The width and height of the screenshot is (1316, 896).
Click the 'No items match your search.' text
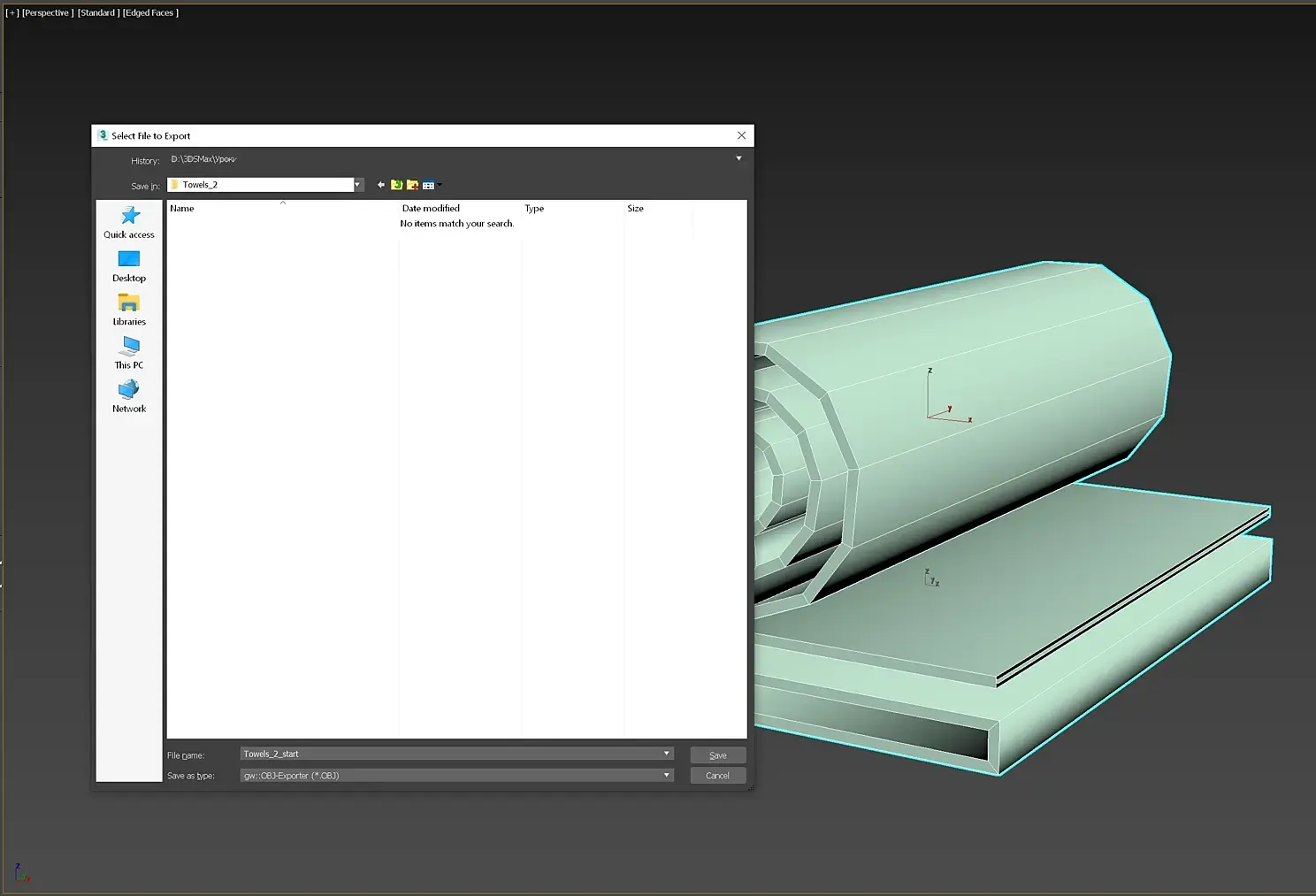pos(456,224)
